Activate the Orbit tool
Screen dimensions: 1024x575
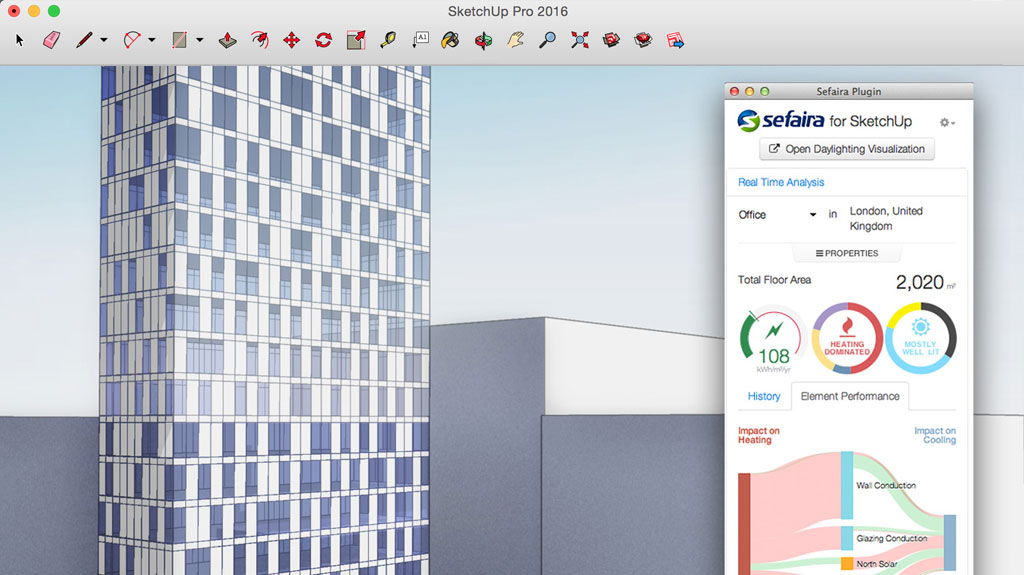coord(483,41)
